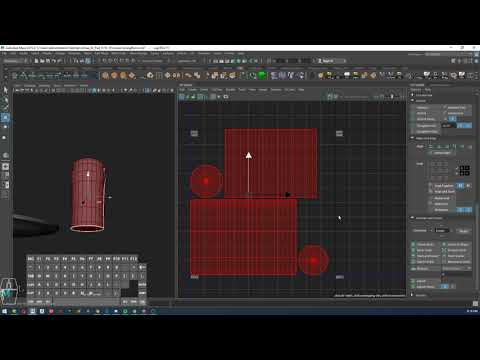Click the Snap Together button
This screenshot has width=480, height=360.
443,185
